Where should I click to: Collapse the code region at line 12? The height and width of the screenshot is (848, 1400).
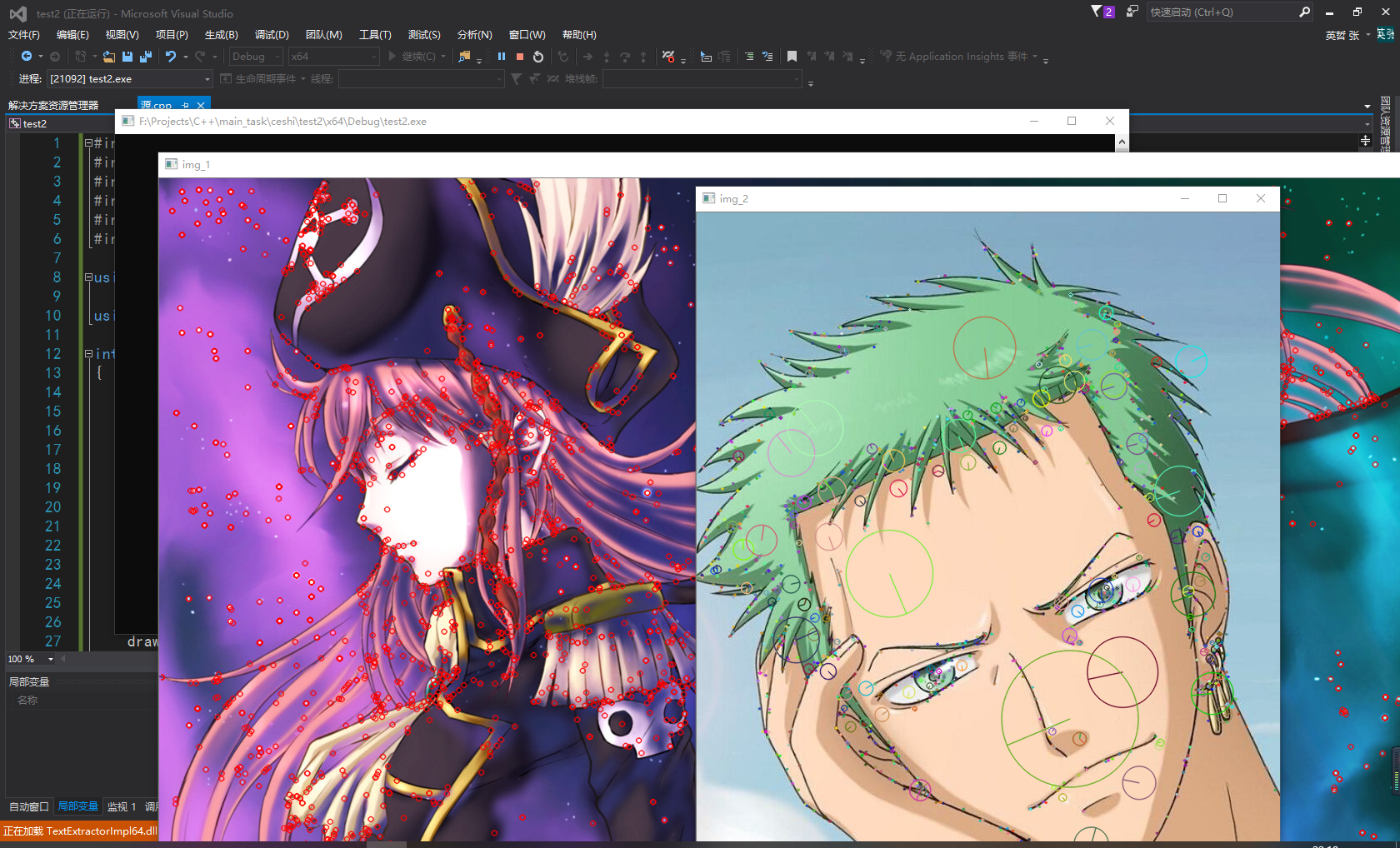click(x=88, y=354)
